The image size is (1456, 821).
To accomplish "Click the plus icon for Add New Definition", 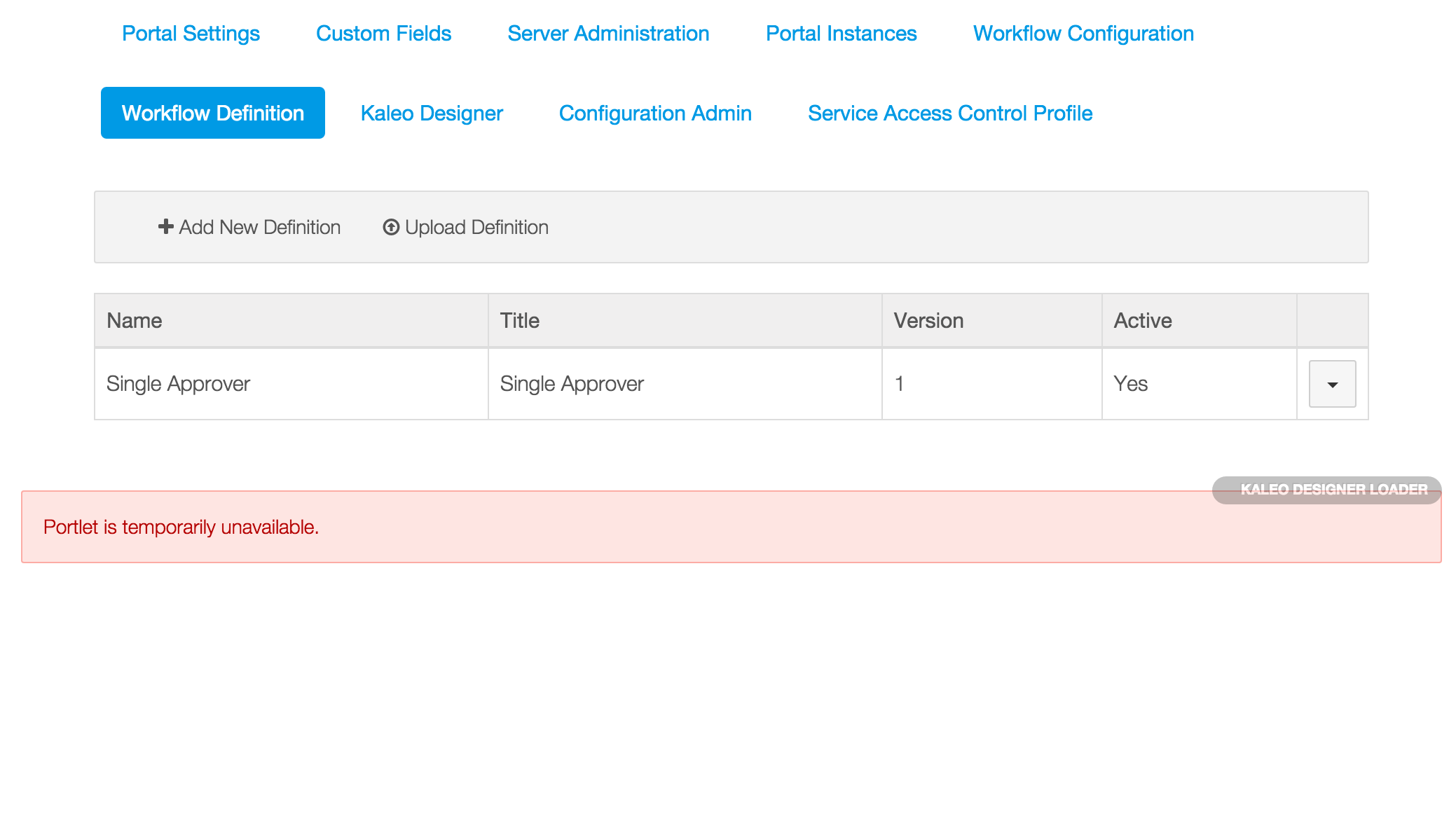I will coord(166,227).
